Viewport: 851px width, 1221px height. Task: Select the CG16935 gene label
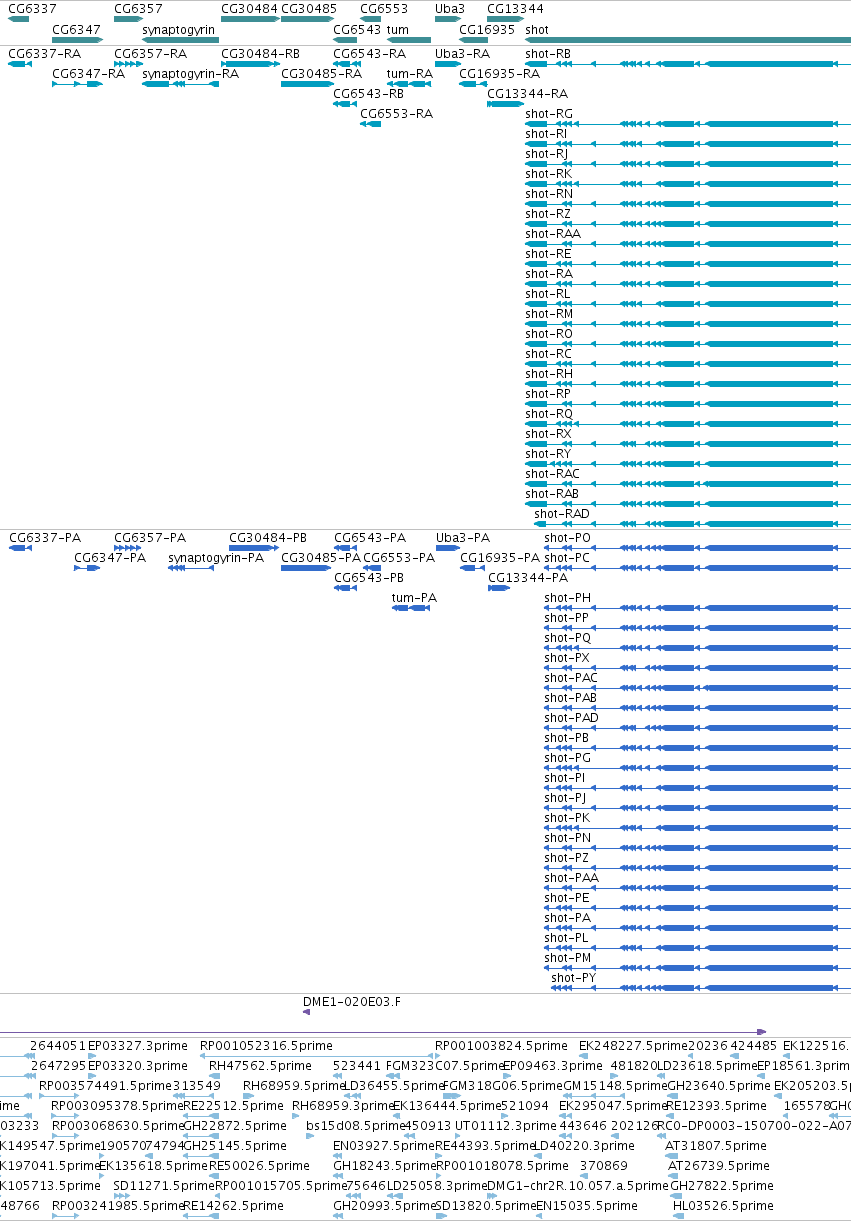[x=487, y=30]
